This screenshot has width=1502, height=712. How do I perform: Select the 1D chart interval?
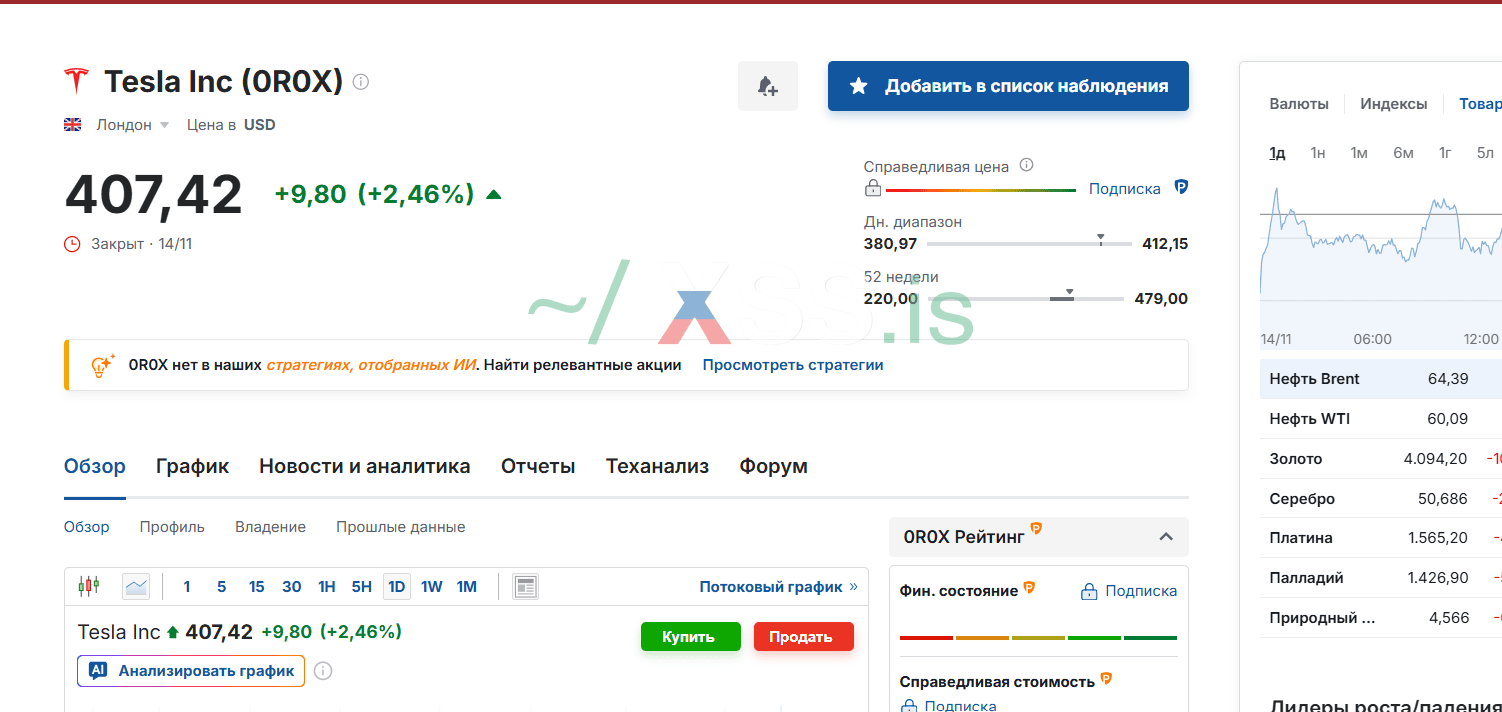(396, 586)
